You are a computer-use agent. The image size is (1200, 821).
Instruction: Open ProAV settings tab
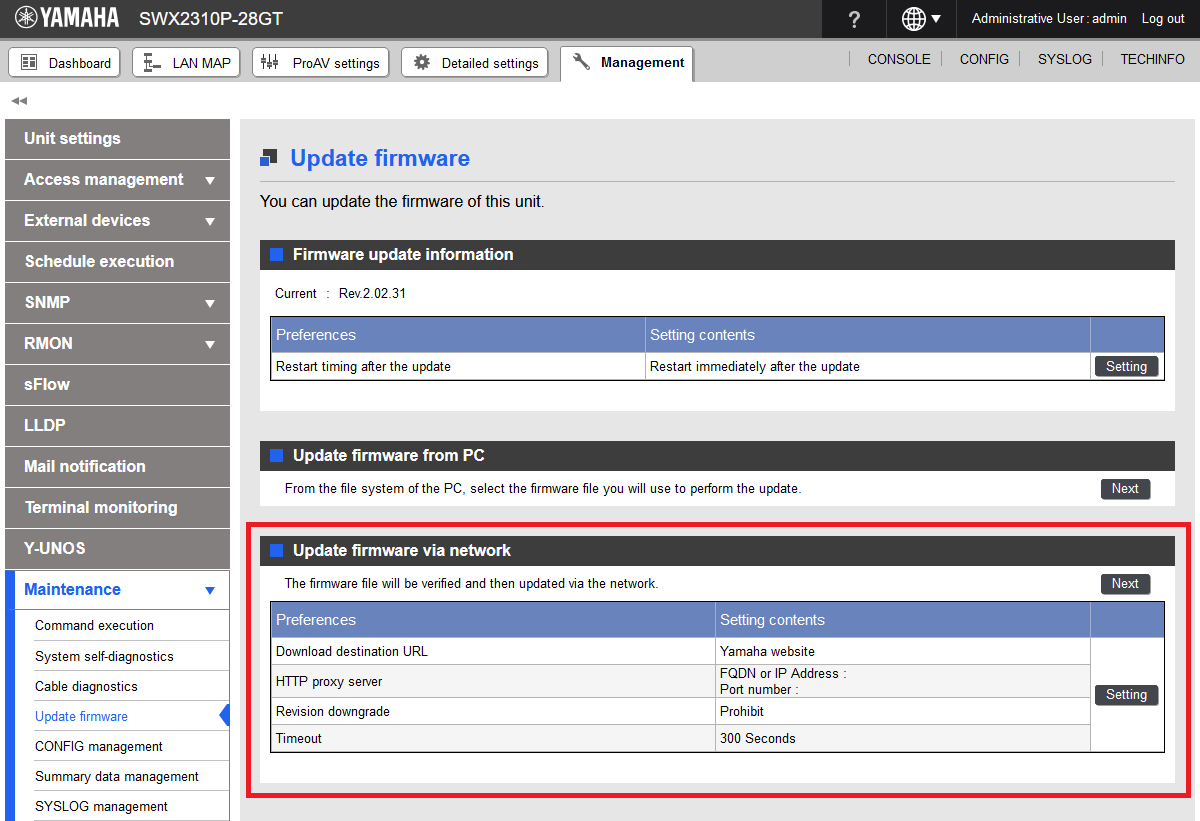(320, 63)
